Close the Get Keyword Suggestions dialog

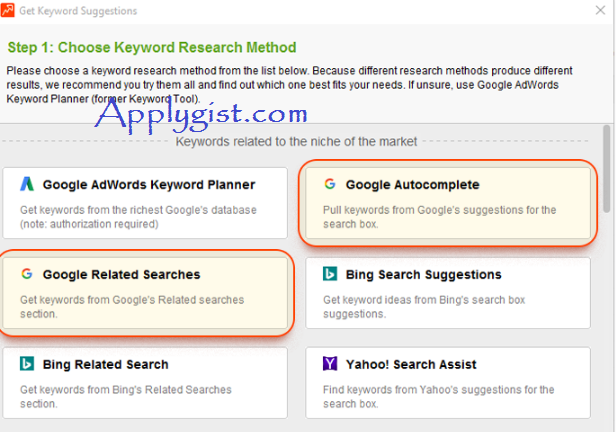[x=600, y=10]
